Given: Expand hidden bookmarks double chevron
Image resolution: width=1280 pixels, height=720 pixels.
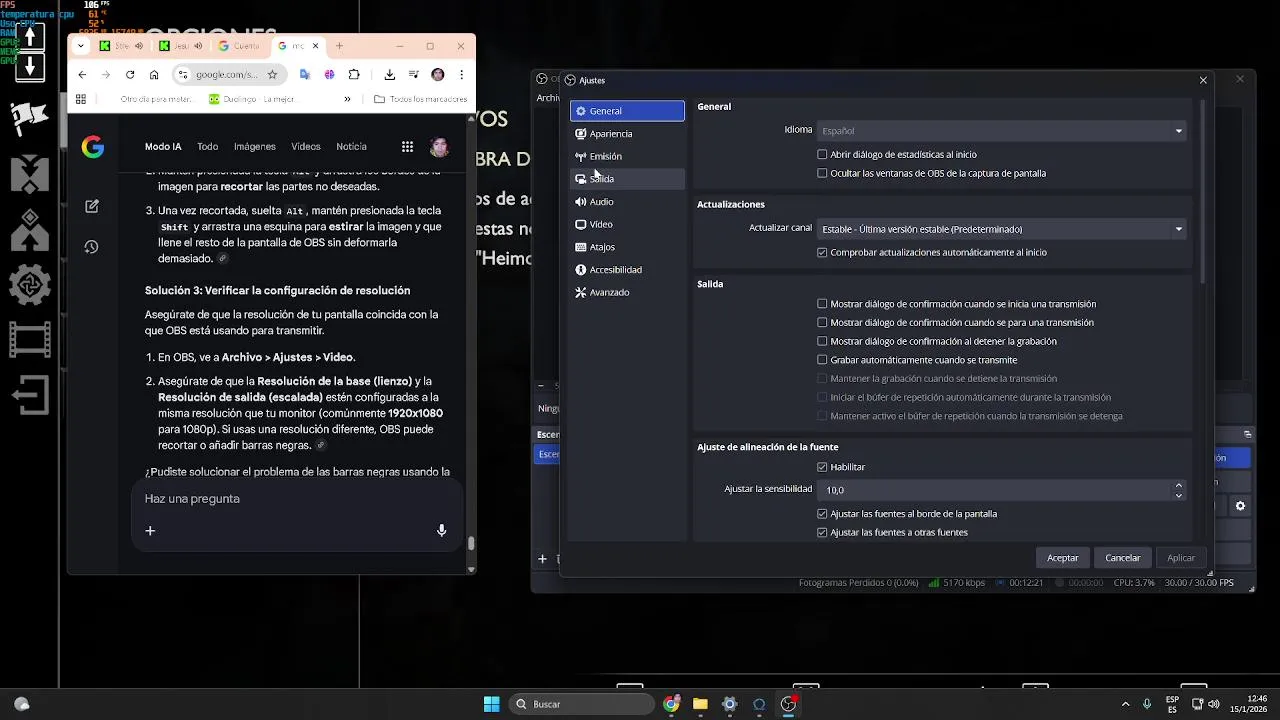Looking at the screenshot, I should pyautogui.click(x=347, y=99).
